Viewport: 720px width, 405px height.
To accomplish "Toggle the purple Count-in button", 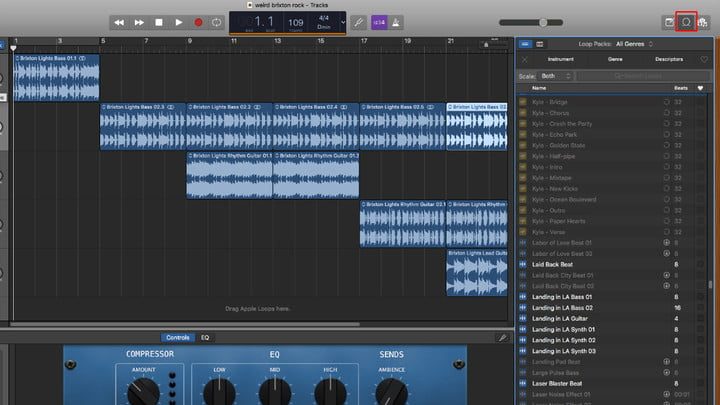I will click(x=379, y=21).
